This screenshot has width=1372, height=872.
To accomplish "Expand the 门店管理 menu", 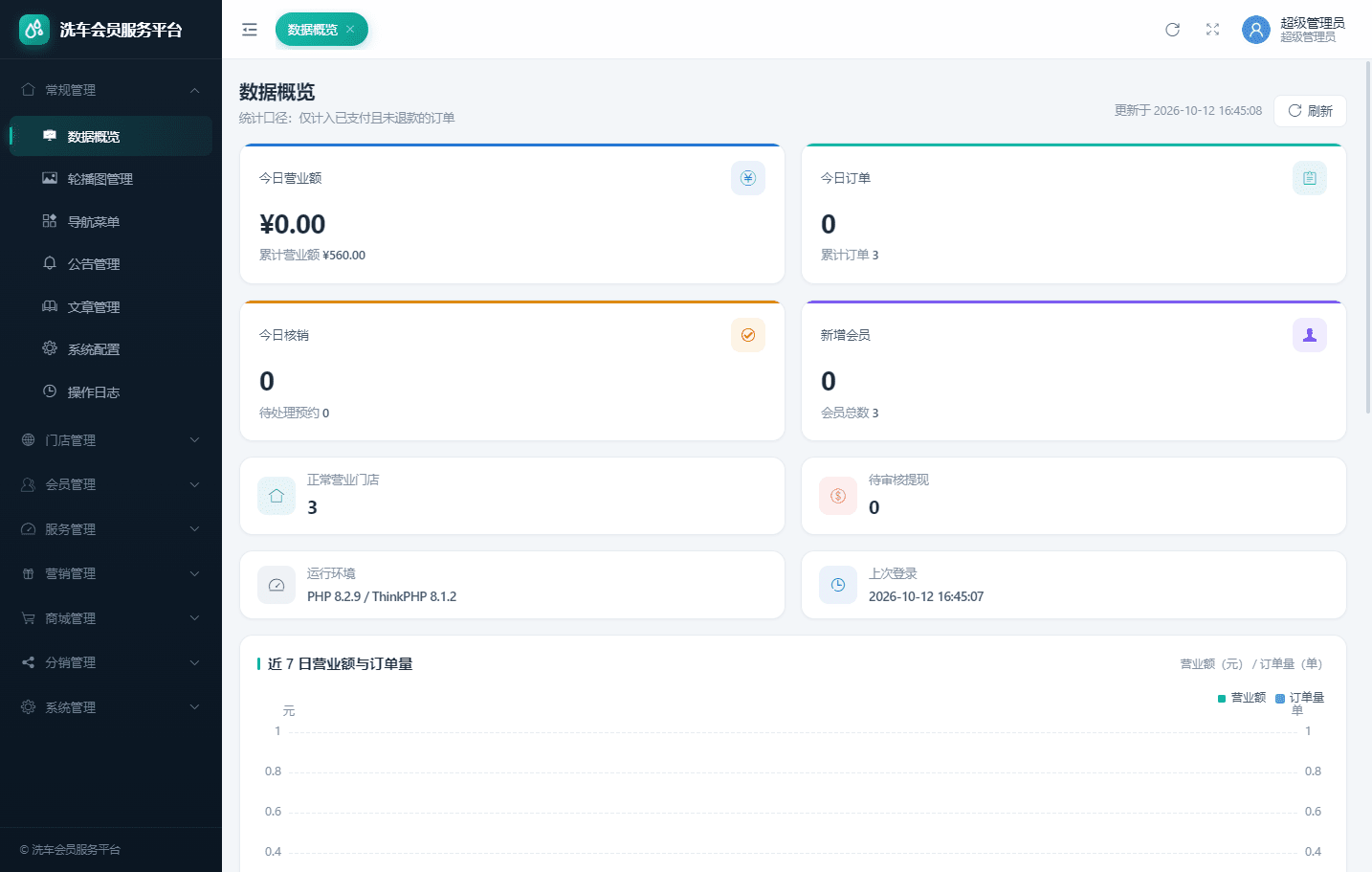I will click(x=111, y=440).
